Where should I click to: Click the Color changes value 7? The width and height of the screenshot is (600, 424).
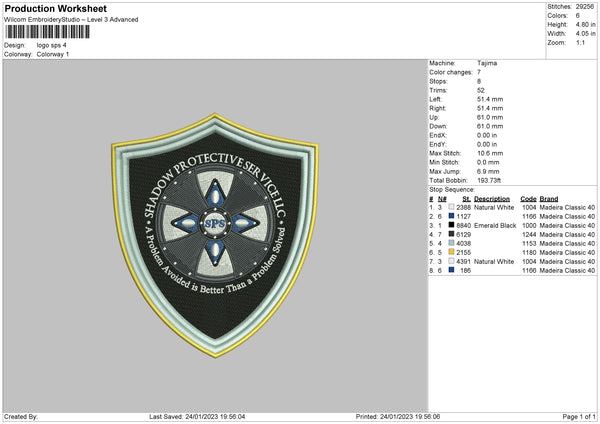tap(479, 72)
